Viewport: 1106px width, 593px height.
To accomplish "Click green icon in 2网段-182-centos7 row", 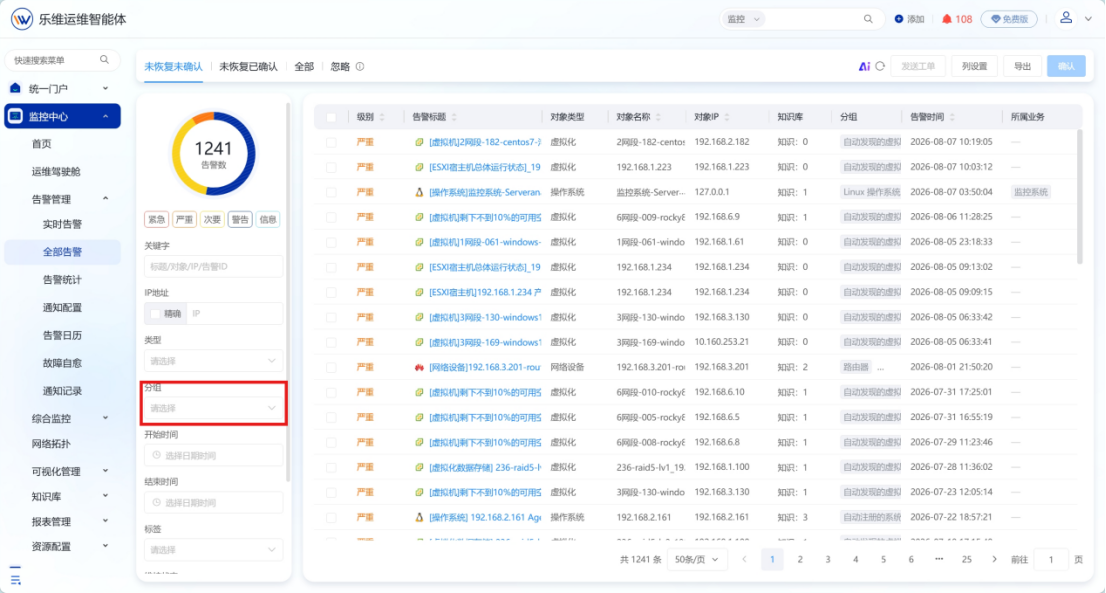I will coord(419,142).
